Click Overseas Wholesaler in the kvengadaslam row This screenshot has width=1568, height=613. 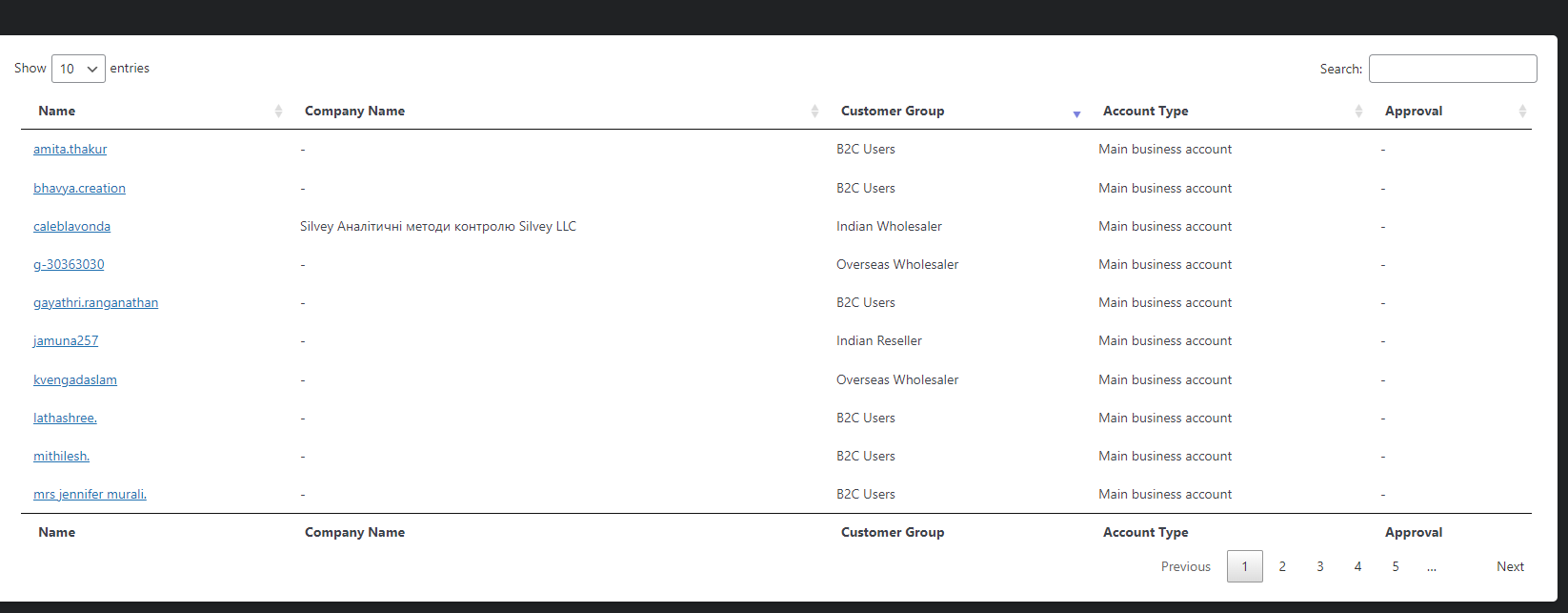[x=897, y=380]
